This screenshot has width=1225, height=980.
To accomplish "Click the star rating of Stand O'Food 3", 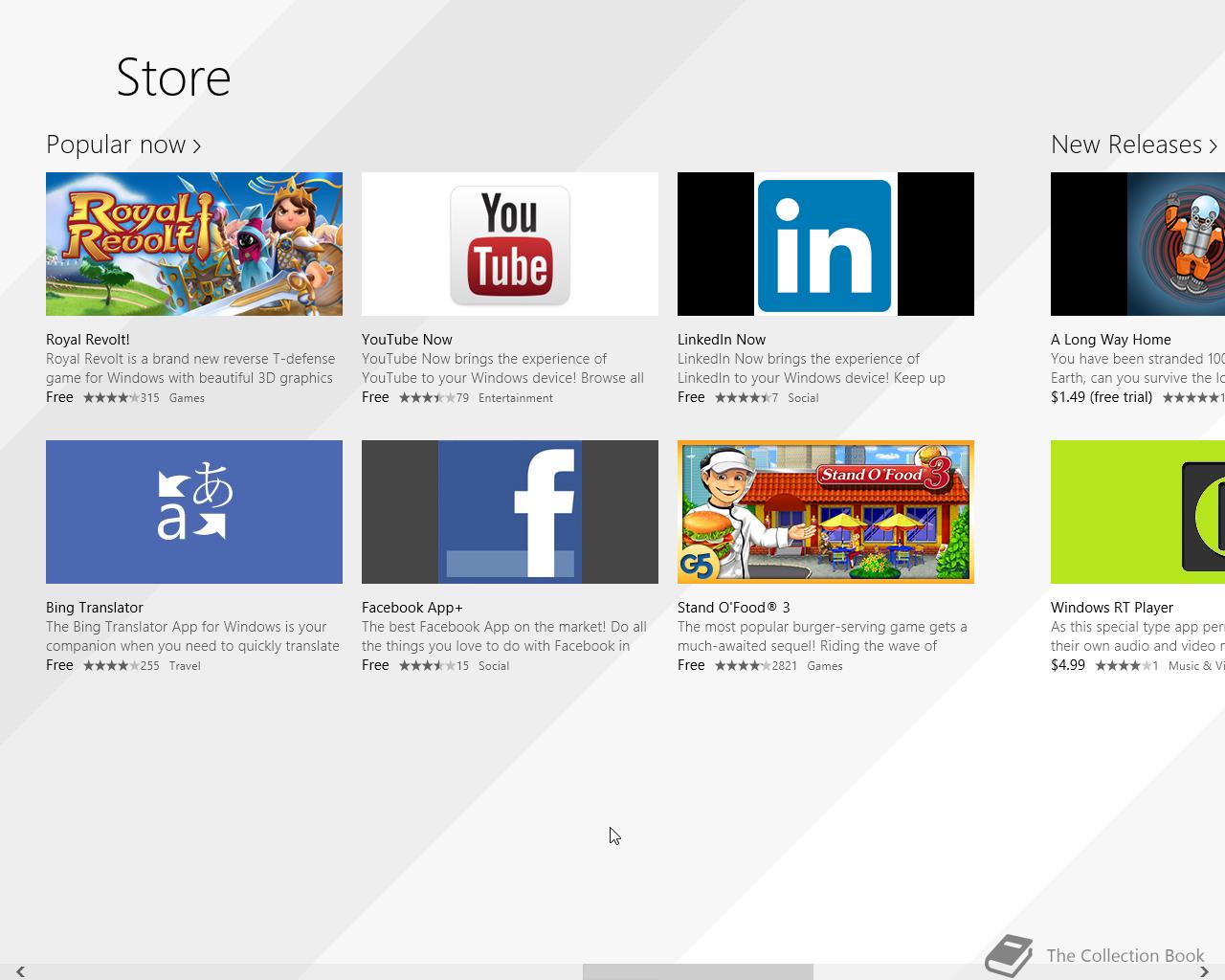I will click(743, 666).
